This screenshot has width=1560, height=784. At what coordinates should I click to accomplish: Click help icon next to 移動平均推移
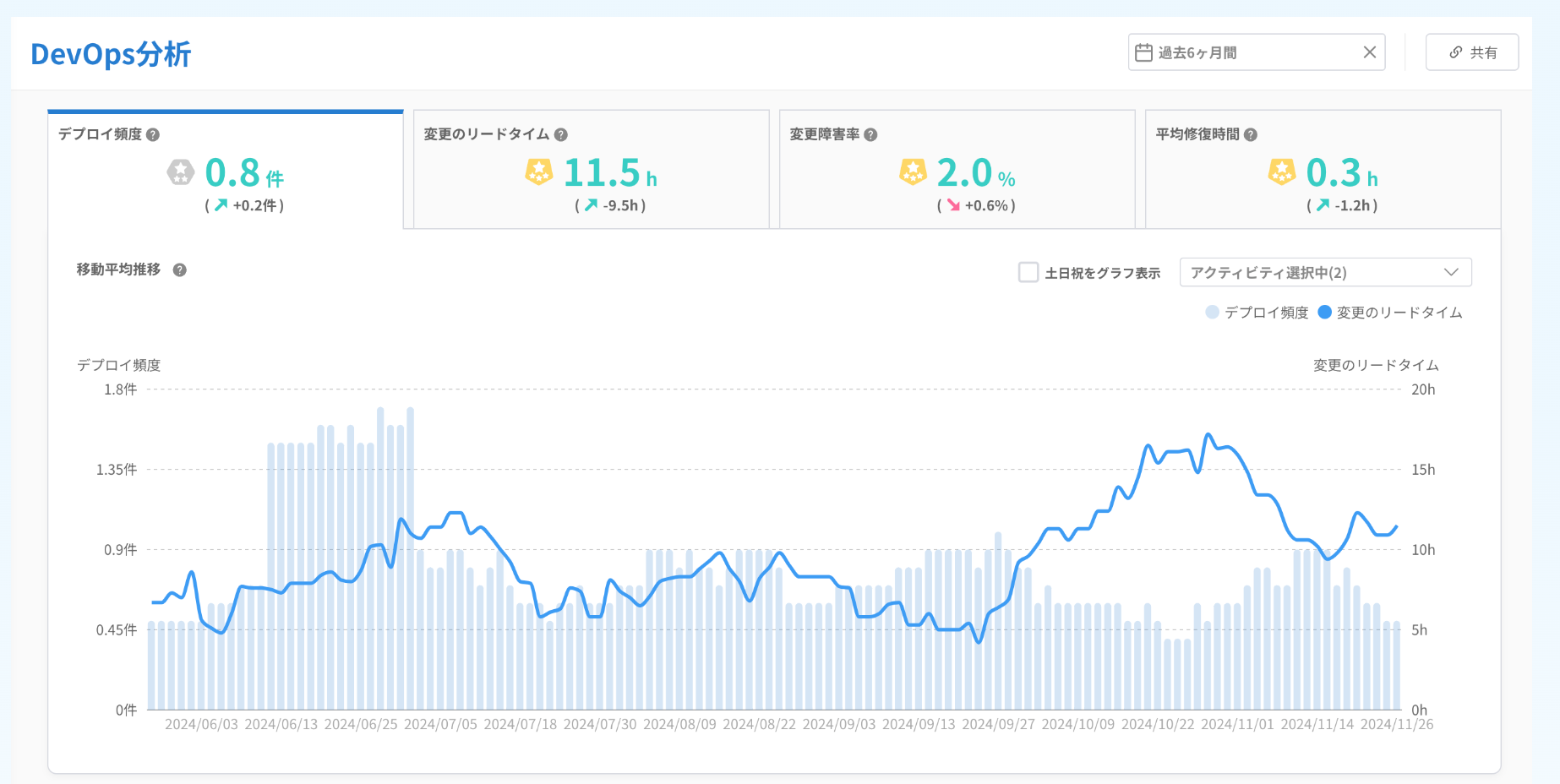pos(180,270)
